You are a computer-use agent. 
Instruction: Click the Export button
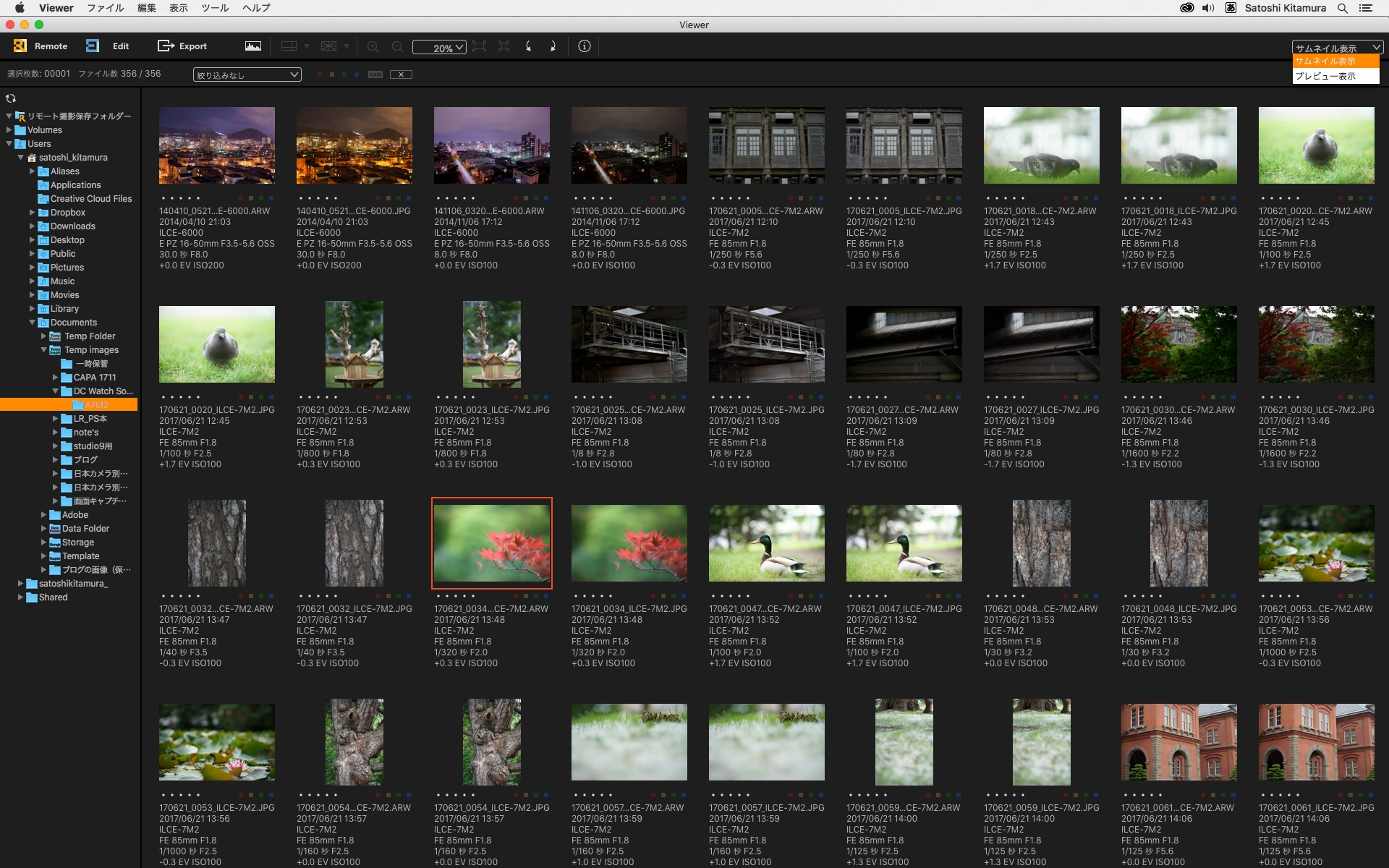coord(182,46)
